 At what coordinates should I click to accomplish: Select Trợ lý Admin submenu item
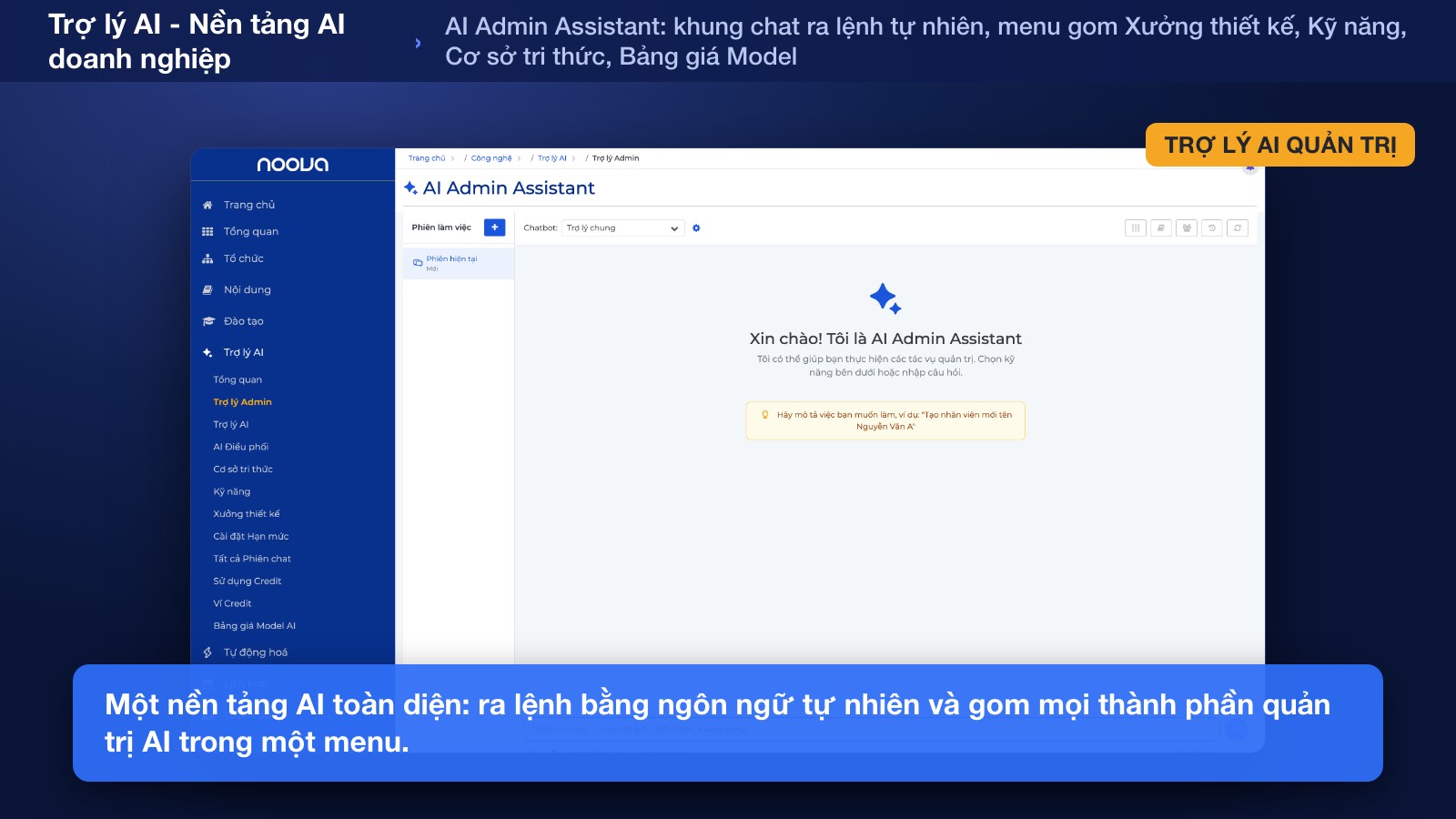coord(242,402)
